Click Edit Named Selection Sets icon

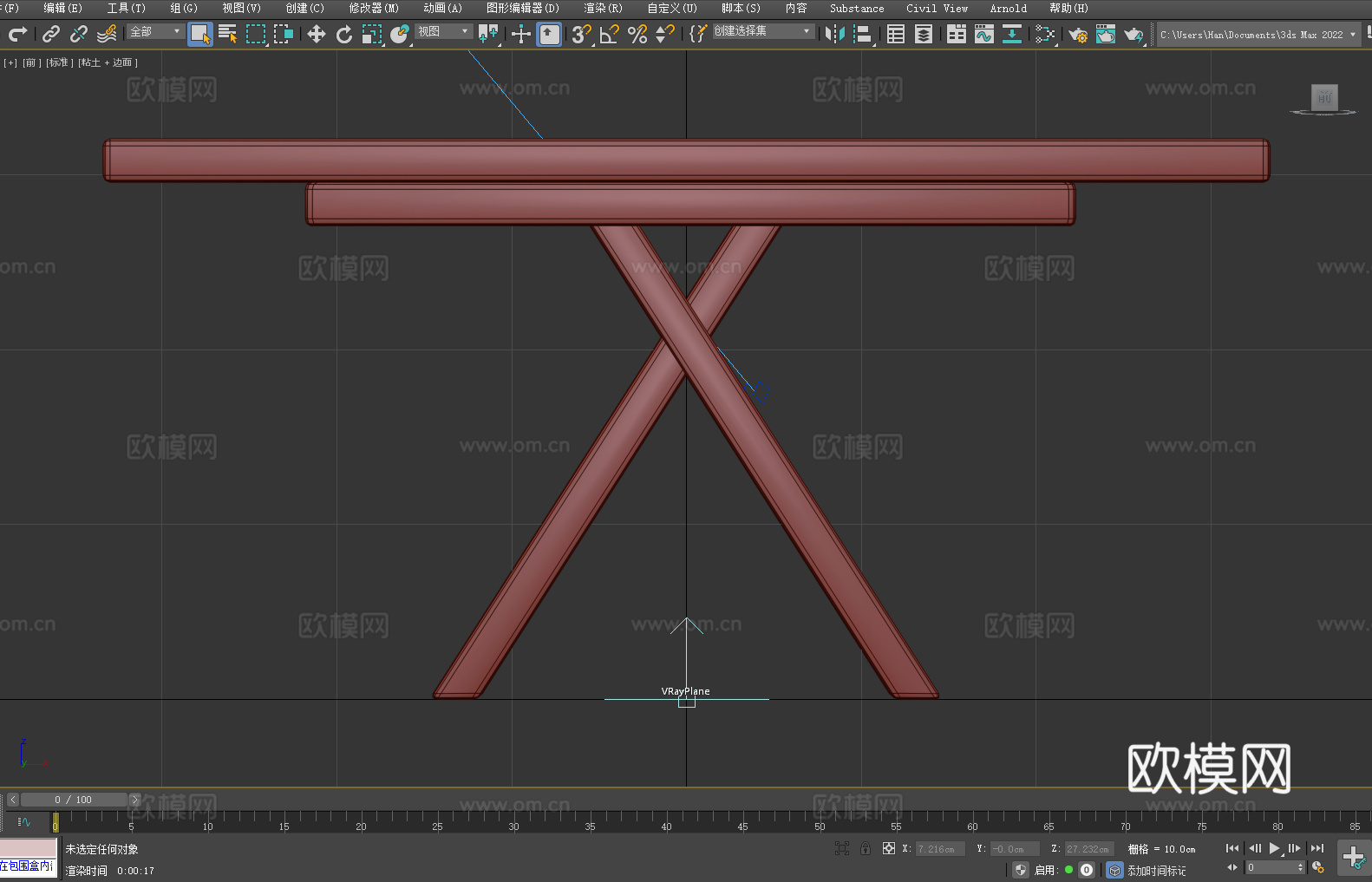(x=698, y=34)
